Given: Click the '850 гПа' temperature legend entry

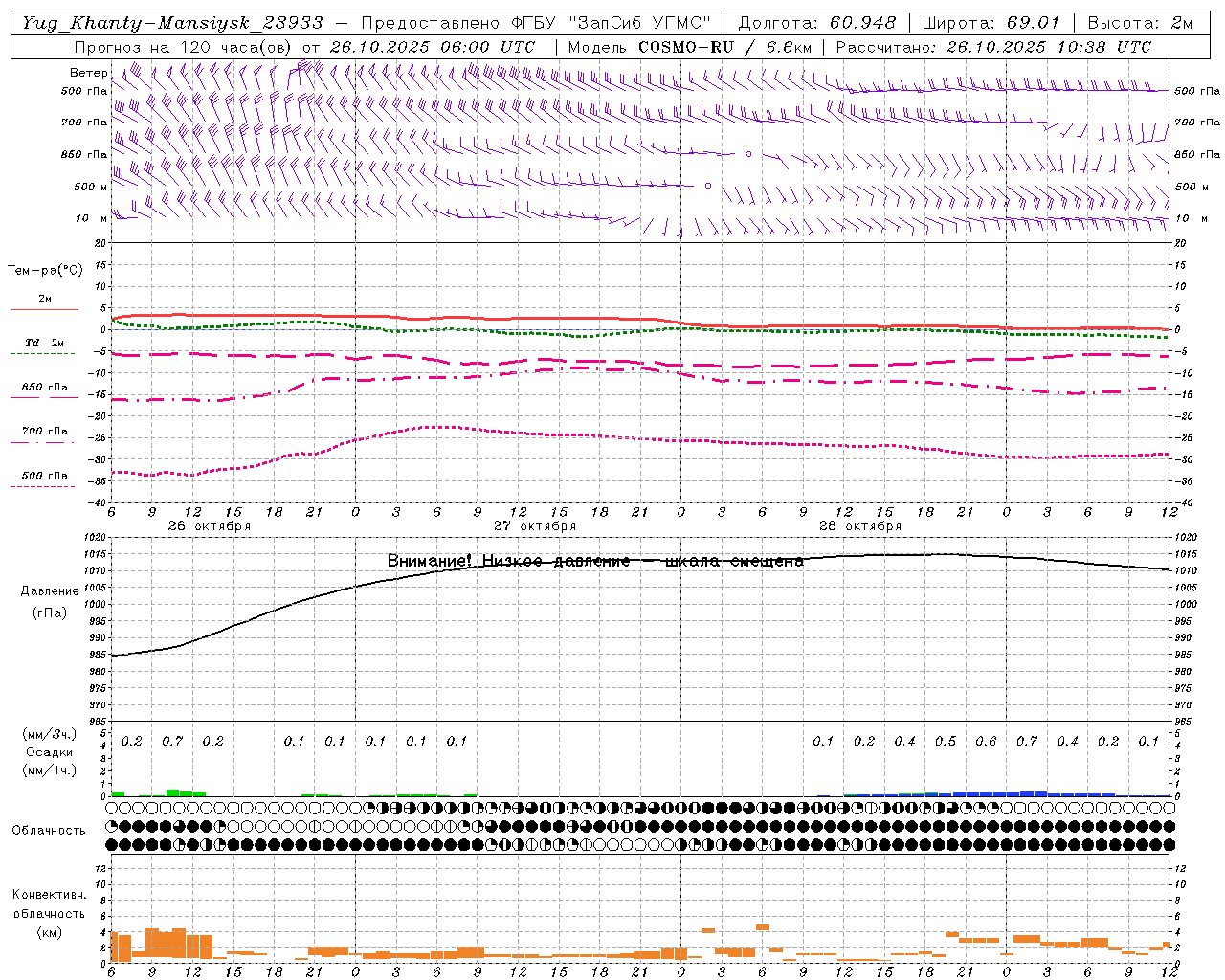Looking at the screenshot, I should pyautogui.click(x=45, y=388).
